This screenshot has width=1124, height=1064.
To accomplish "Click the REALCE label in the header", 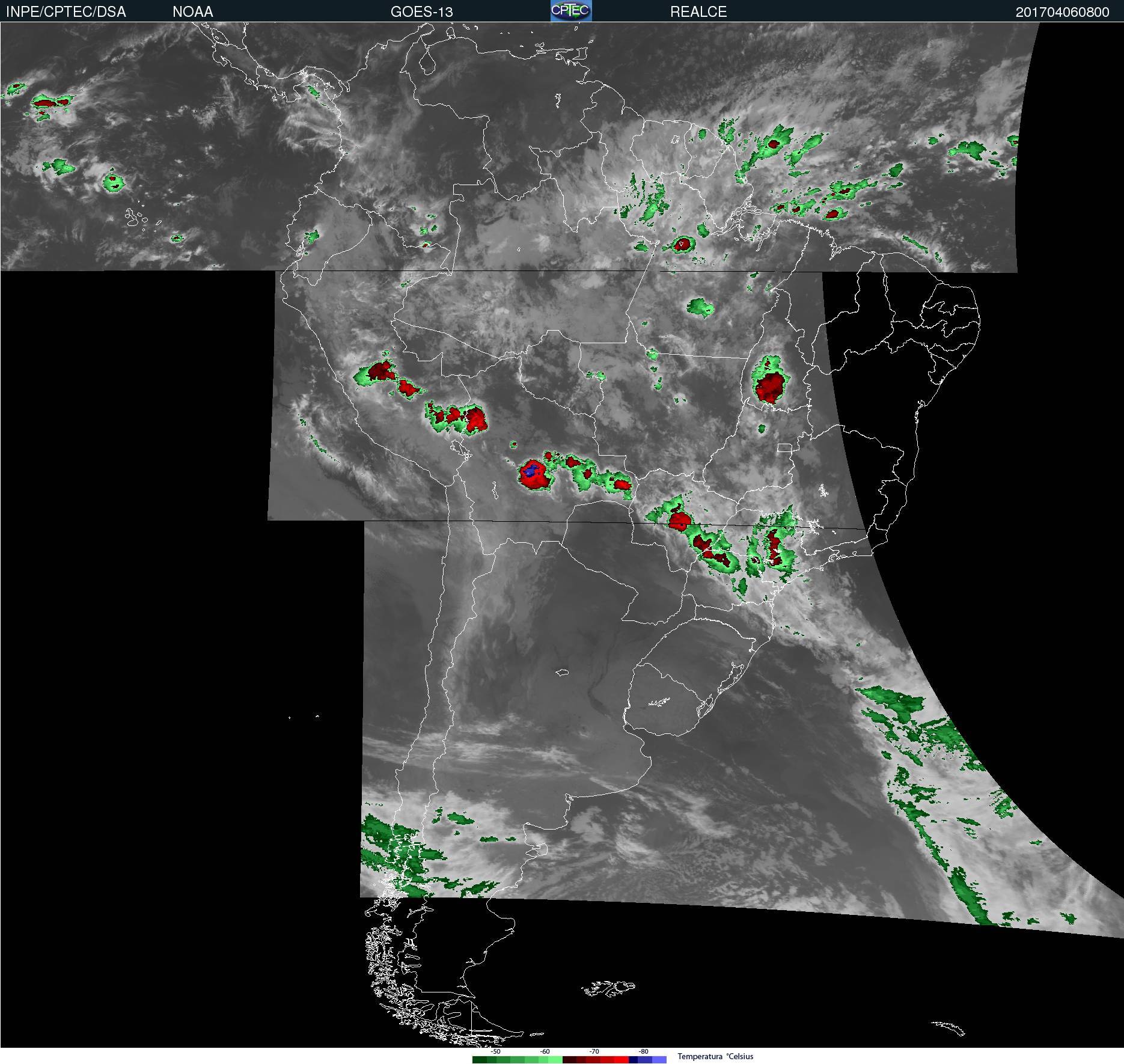I will 698,12.
